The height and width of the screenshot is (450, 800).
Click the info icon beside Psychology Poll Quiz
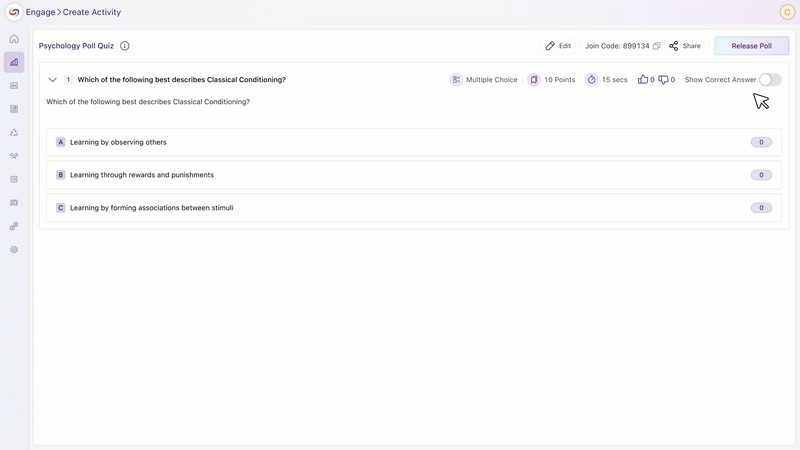tap(125, 46)
